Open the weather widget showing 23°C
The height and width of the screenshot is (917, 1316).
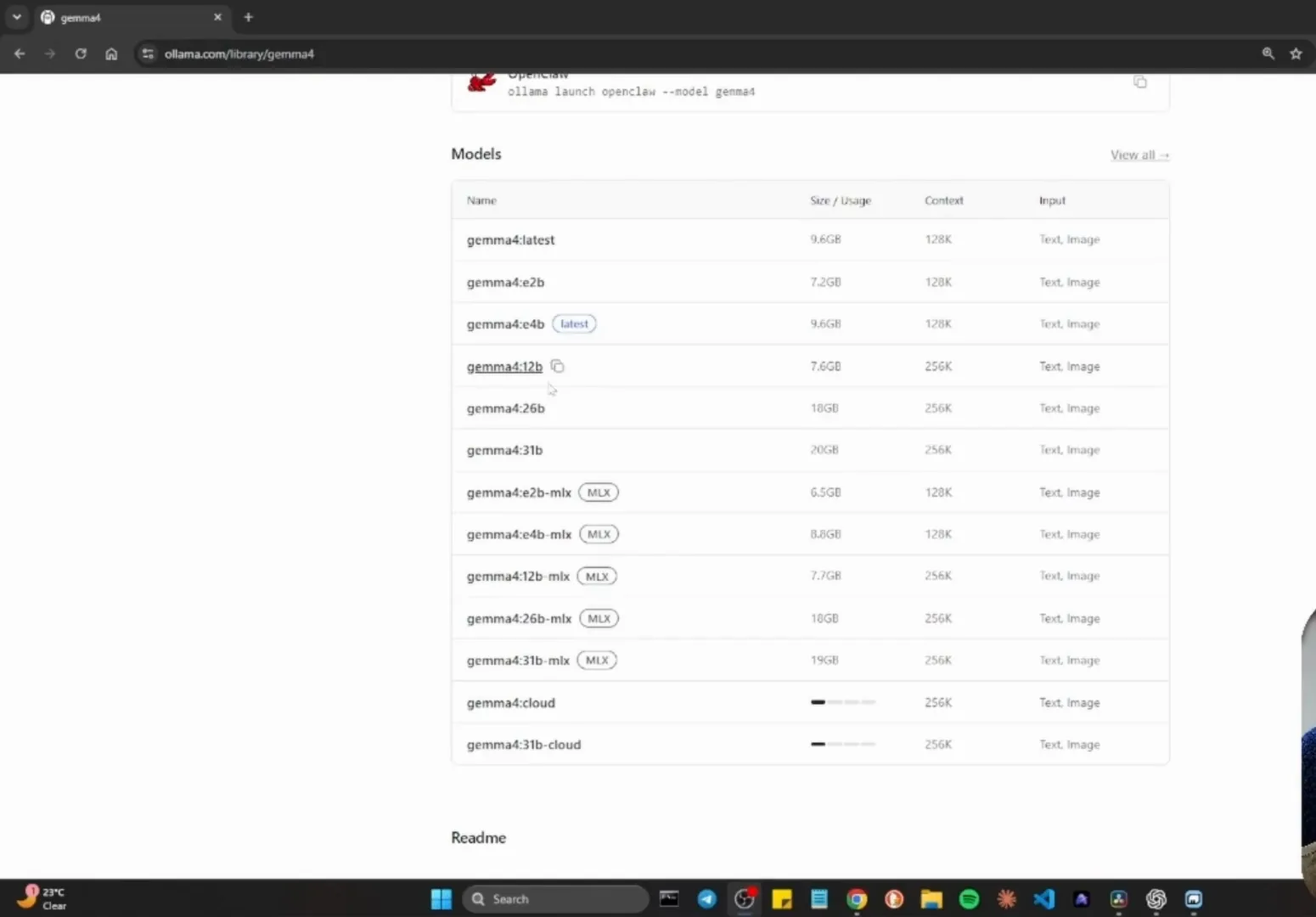pos(42,898)
